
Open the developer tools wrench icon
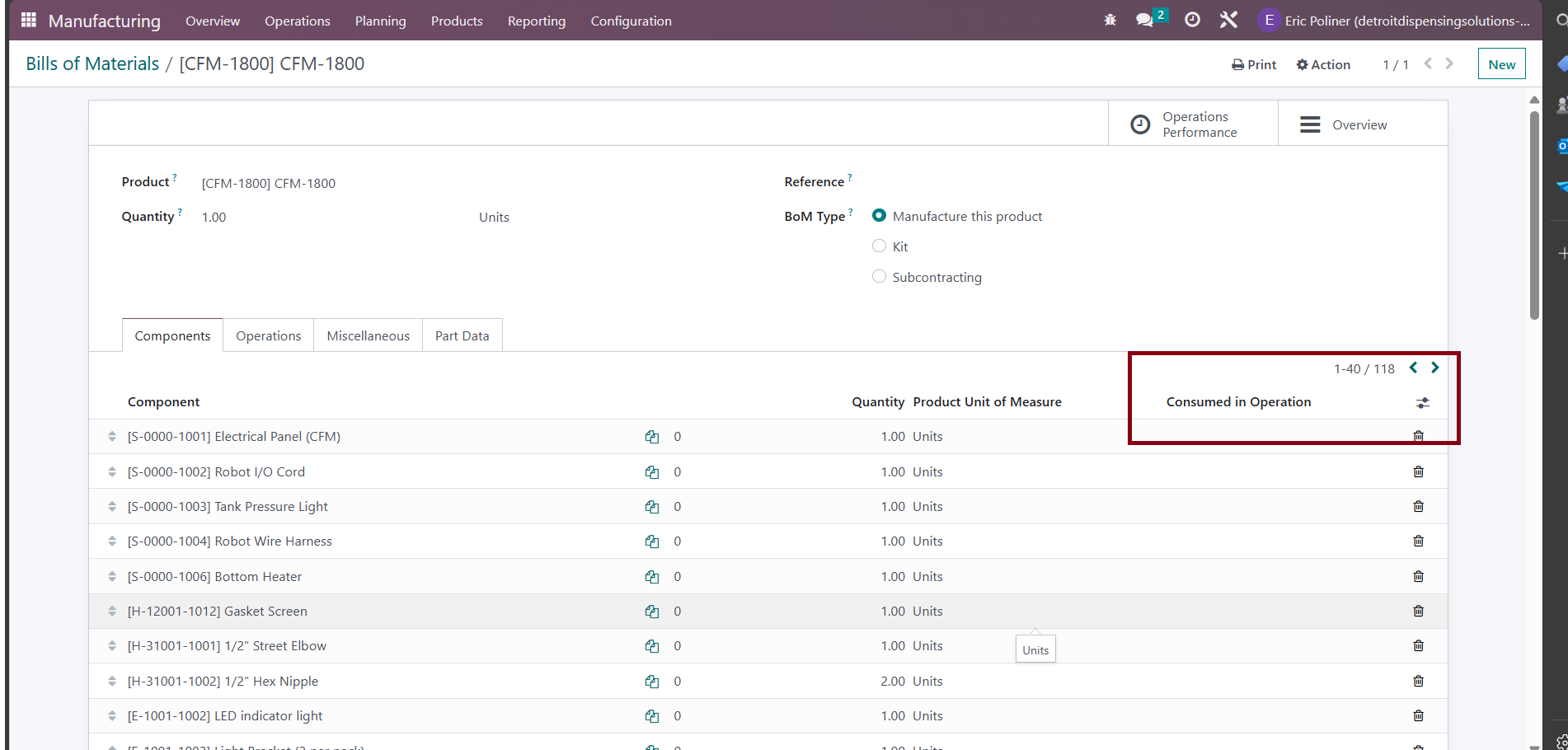[1228, 20]
